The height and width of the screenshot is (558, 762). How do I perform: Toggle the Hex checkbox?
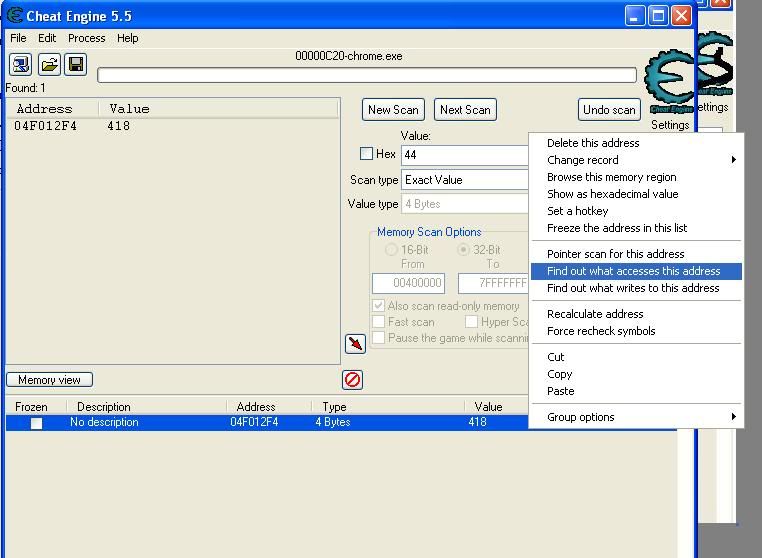click(x=366, y=154)
